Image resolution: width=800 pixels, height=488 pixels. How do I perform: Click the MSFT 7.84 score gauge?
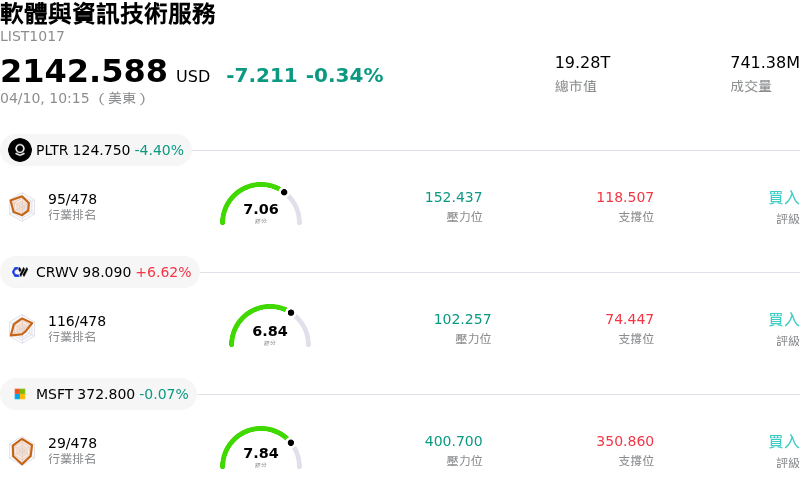pyautogui.click(x=261, y=450)
